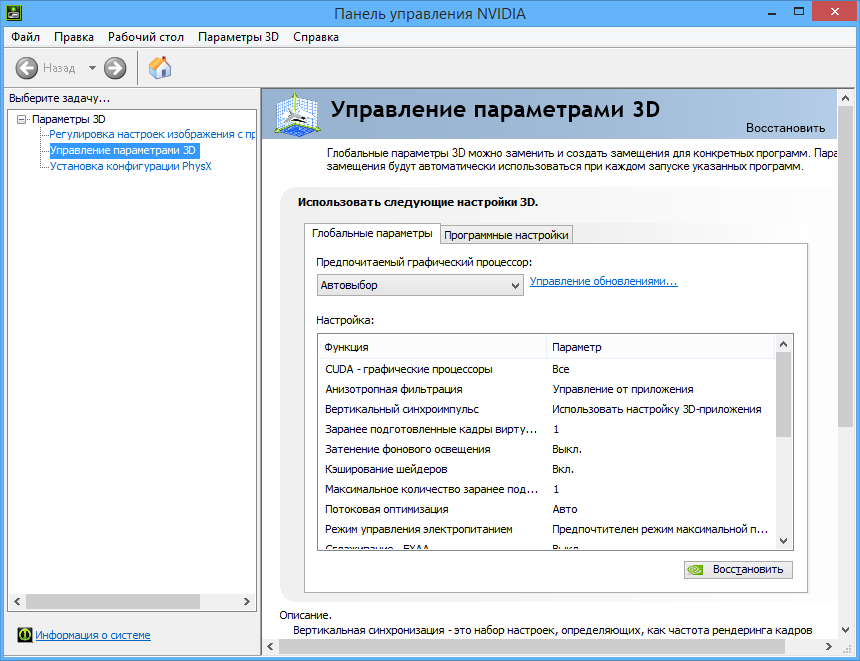Viewport: 860px width, 661px height.
Task: Open the Файл menu
Action: [x=25, y=37]
